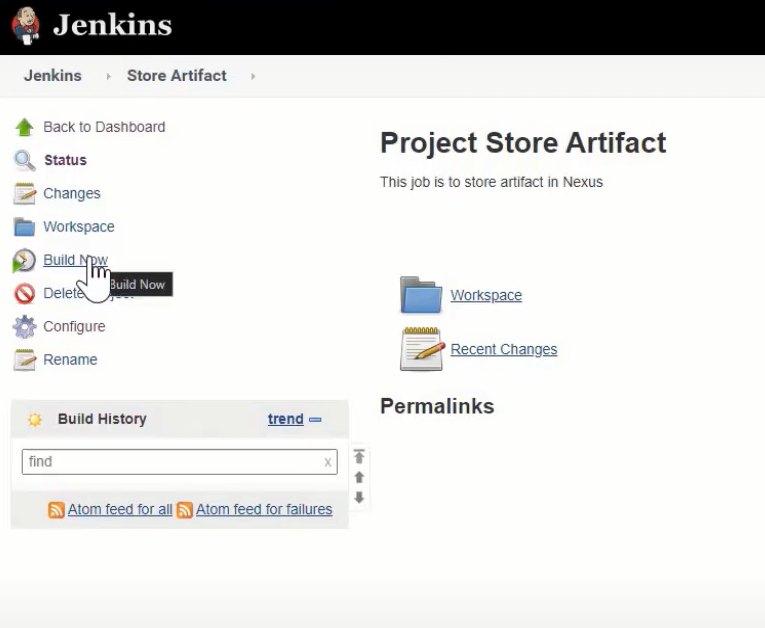This screenshot has height=628, width=765.
Task: Open the Rename link
Action: coord(70,360)
